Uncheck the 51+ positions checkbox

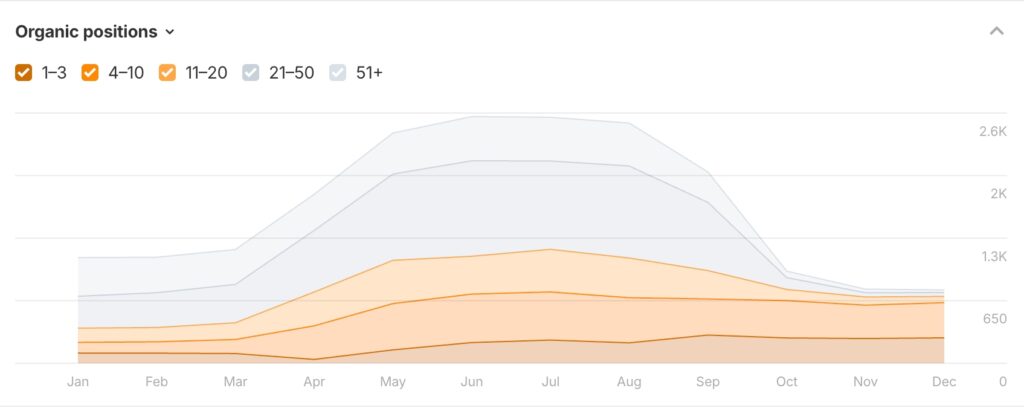[339, 73]
